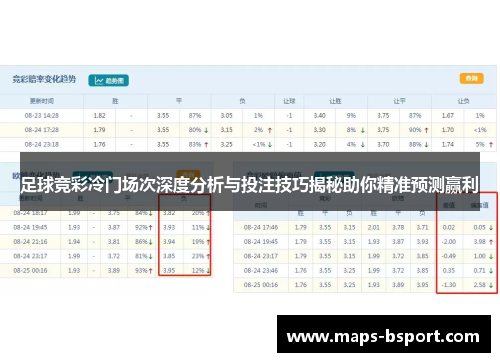Click the 1.70 handicap loss odds
This screenshot has width=500, height=362.
pos(447,130)
